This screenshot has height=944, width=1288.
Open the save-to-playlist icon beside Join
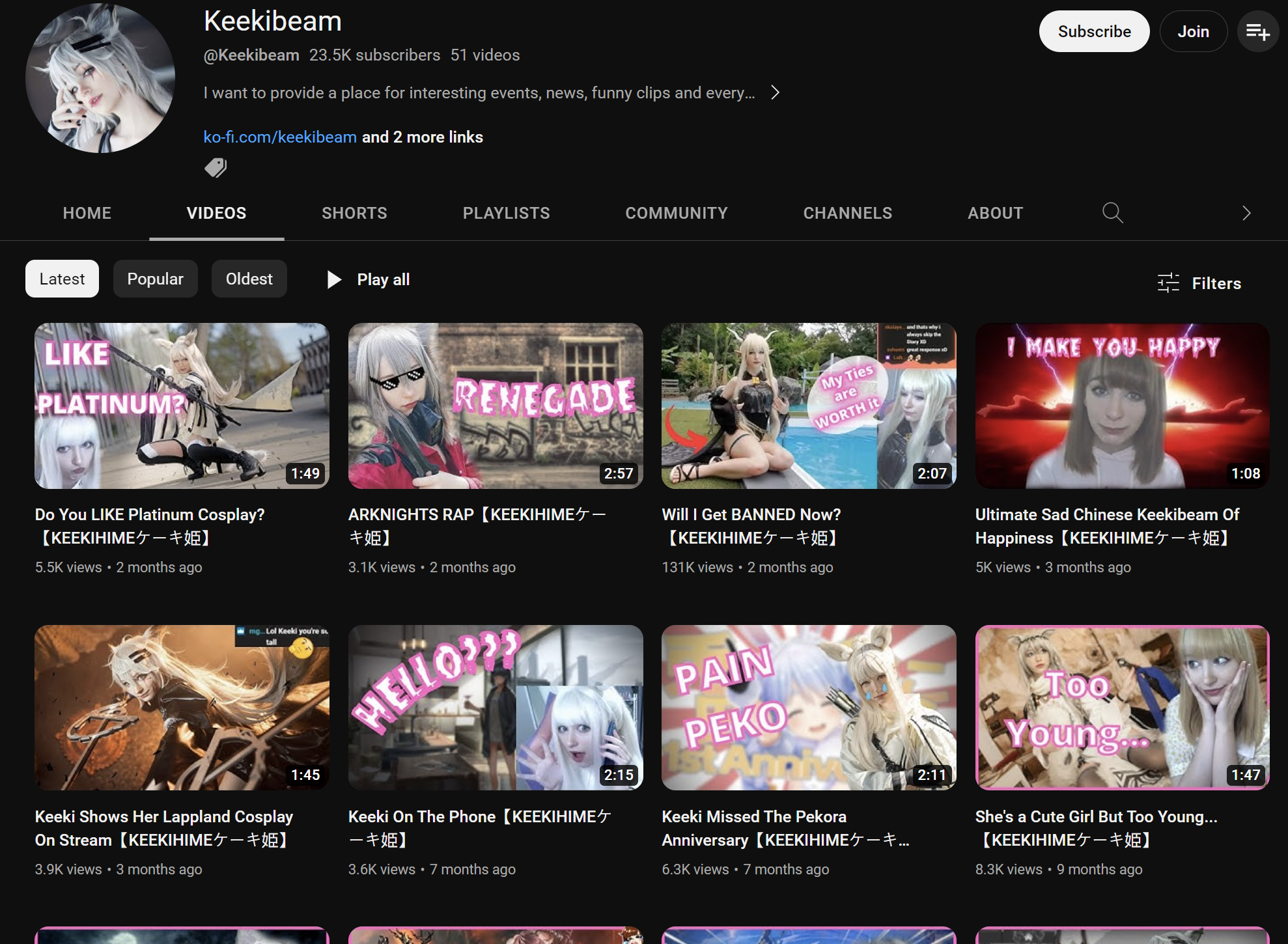point(1257,31)
